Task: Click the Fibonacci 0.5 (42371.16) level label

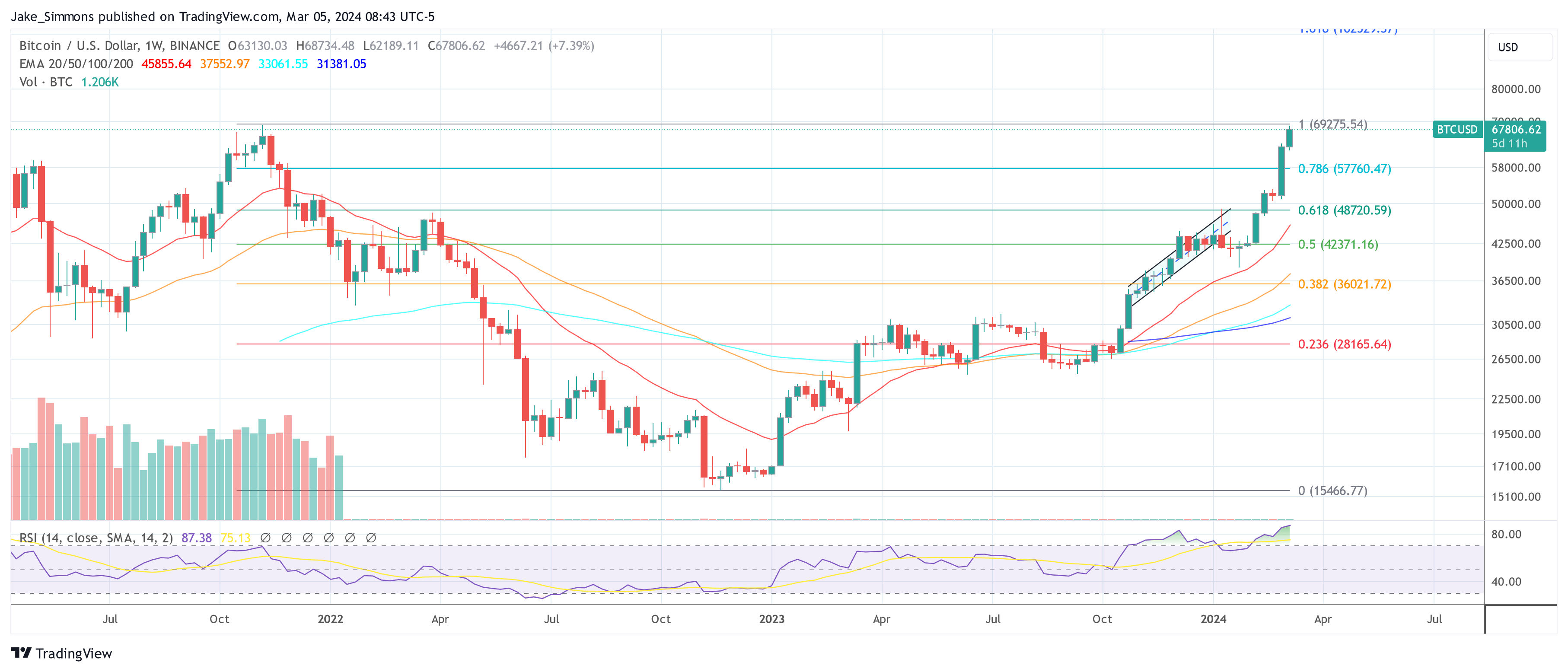Action: (1338, 245)
